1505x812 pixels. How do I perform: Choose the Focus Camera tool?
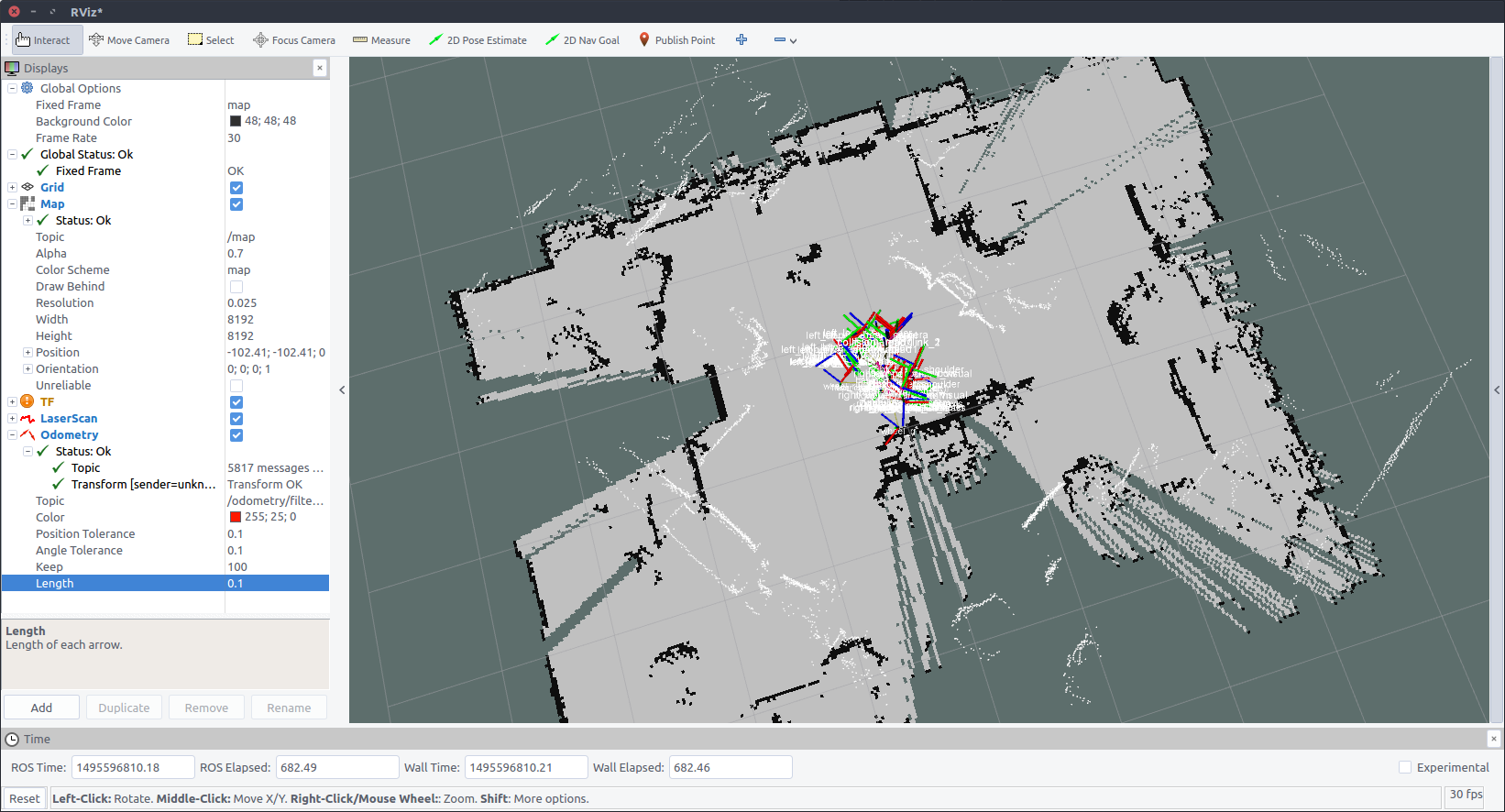click(294, 40)
